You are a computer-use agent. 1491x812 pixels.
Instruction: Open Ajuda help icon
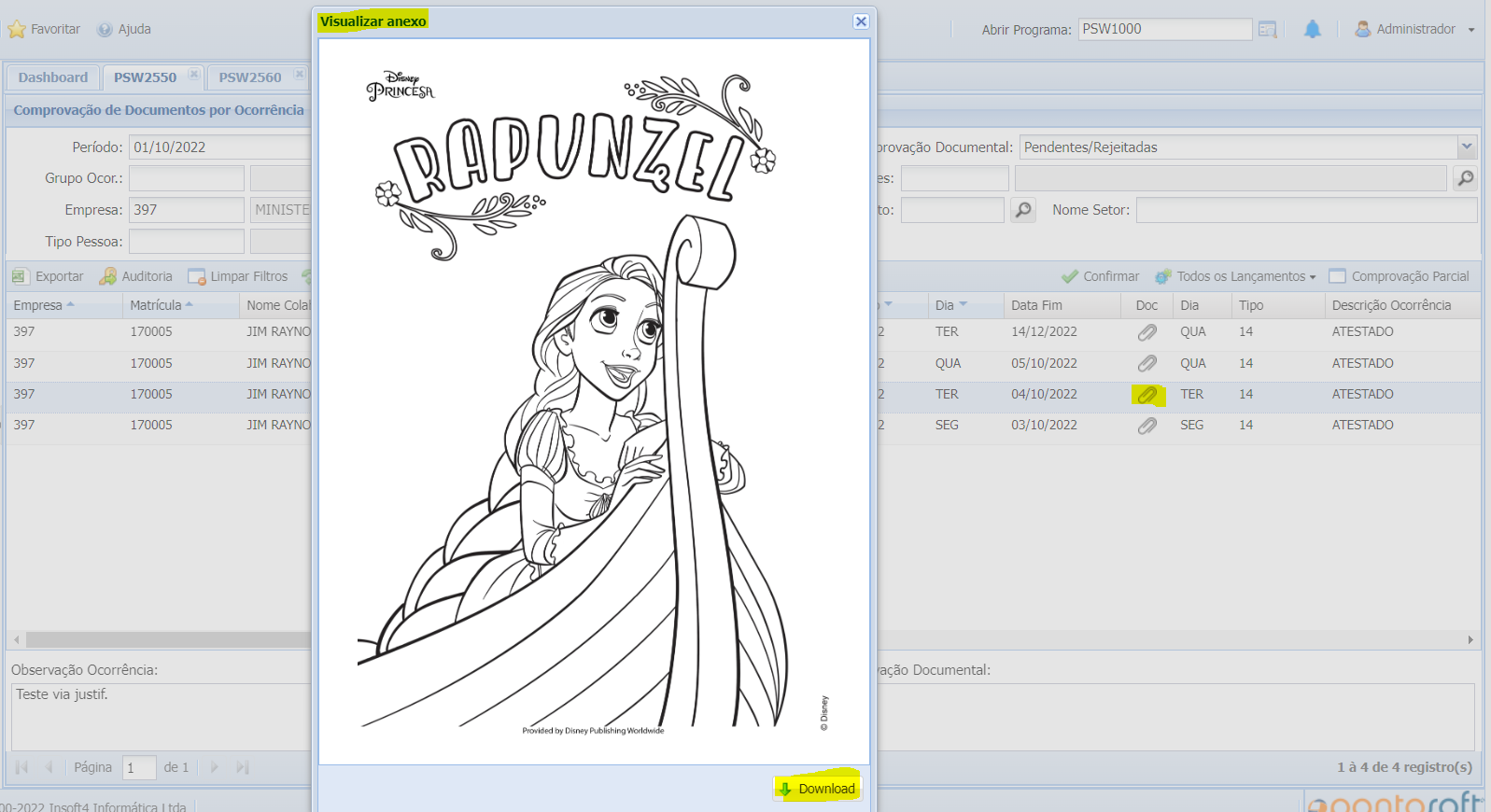pos(105,29)
